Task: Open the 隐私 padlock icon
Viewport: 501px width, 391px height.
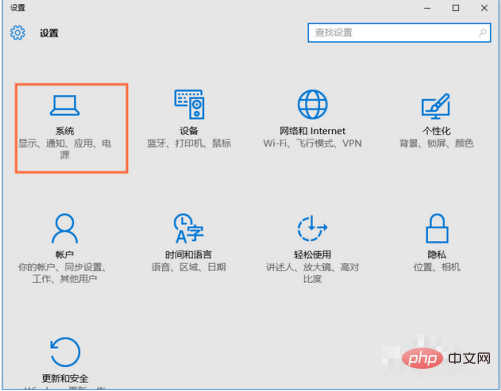Action: point(437,228)
